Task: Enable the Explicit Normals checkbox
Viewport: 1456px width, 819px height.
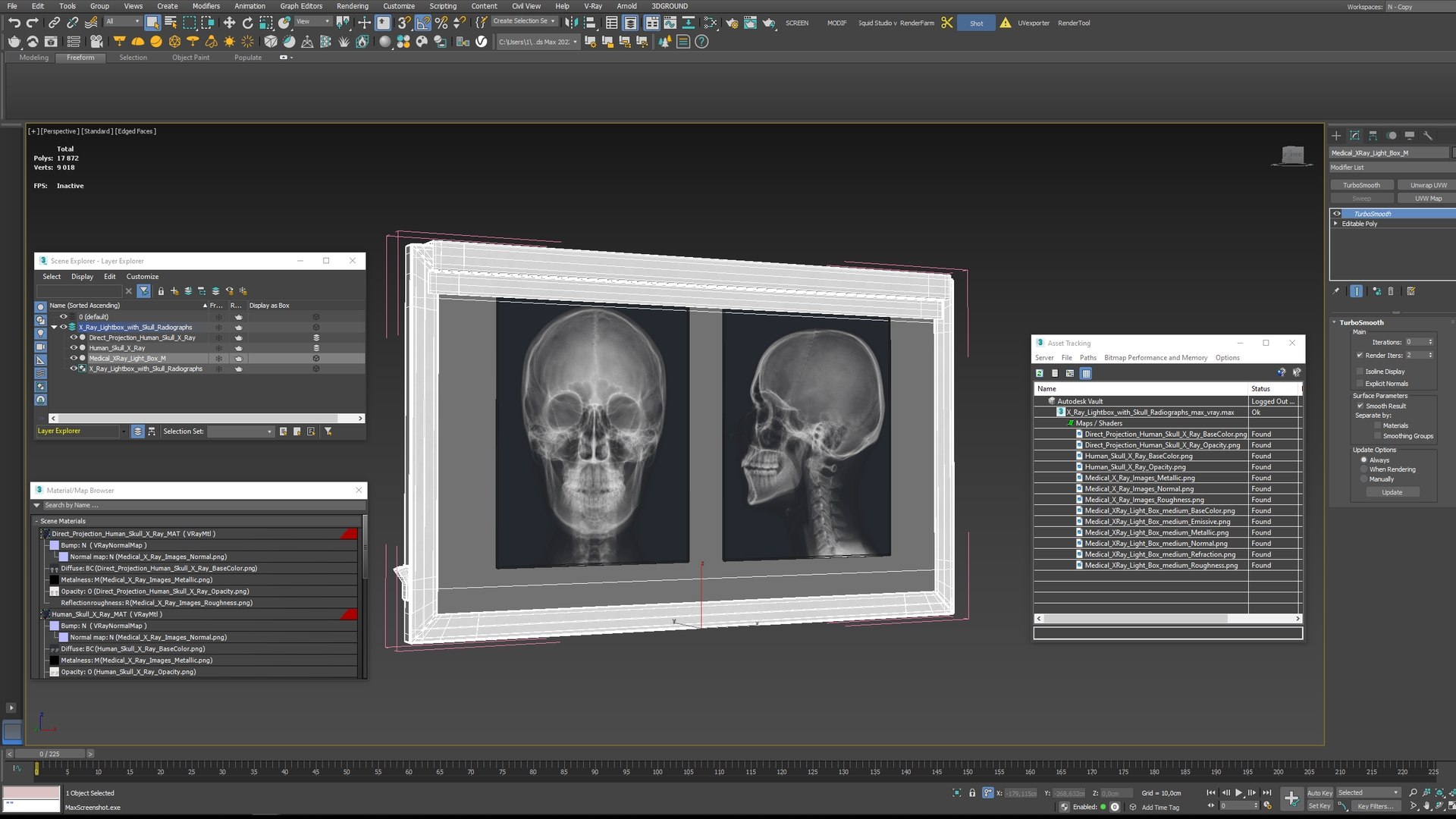Action: (1360, 384)
